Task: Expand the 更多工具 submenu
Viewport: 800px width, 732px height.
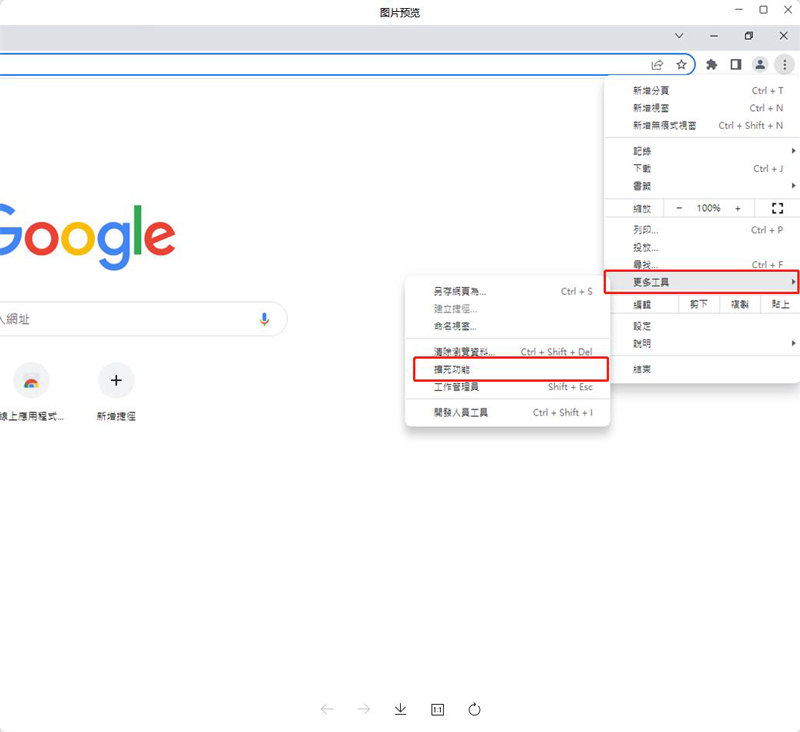Action: 702,282
